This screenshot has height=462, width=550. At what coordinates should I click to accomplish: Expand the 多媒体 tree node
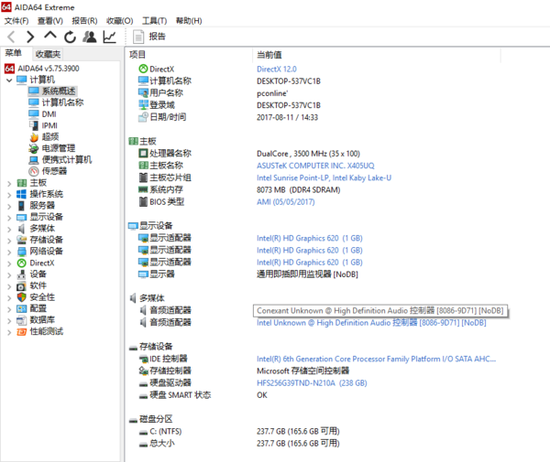(9, 229)
